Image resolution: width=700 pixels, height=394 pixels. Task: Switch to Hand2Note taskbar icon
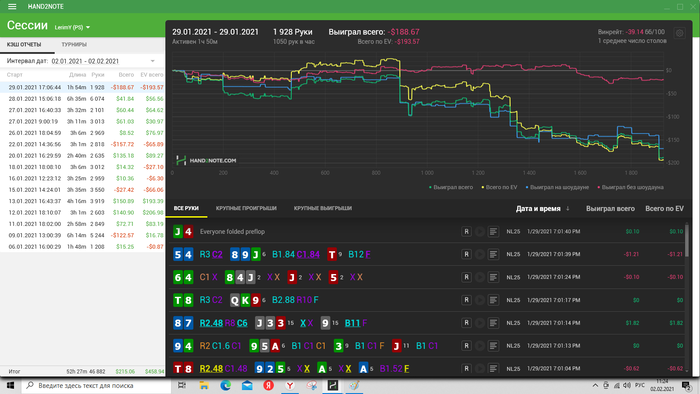coord(333,385)
